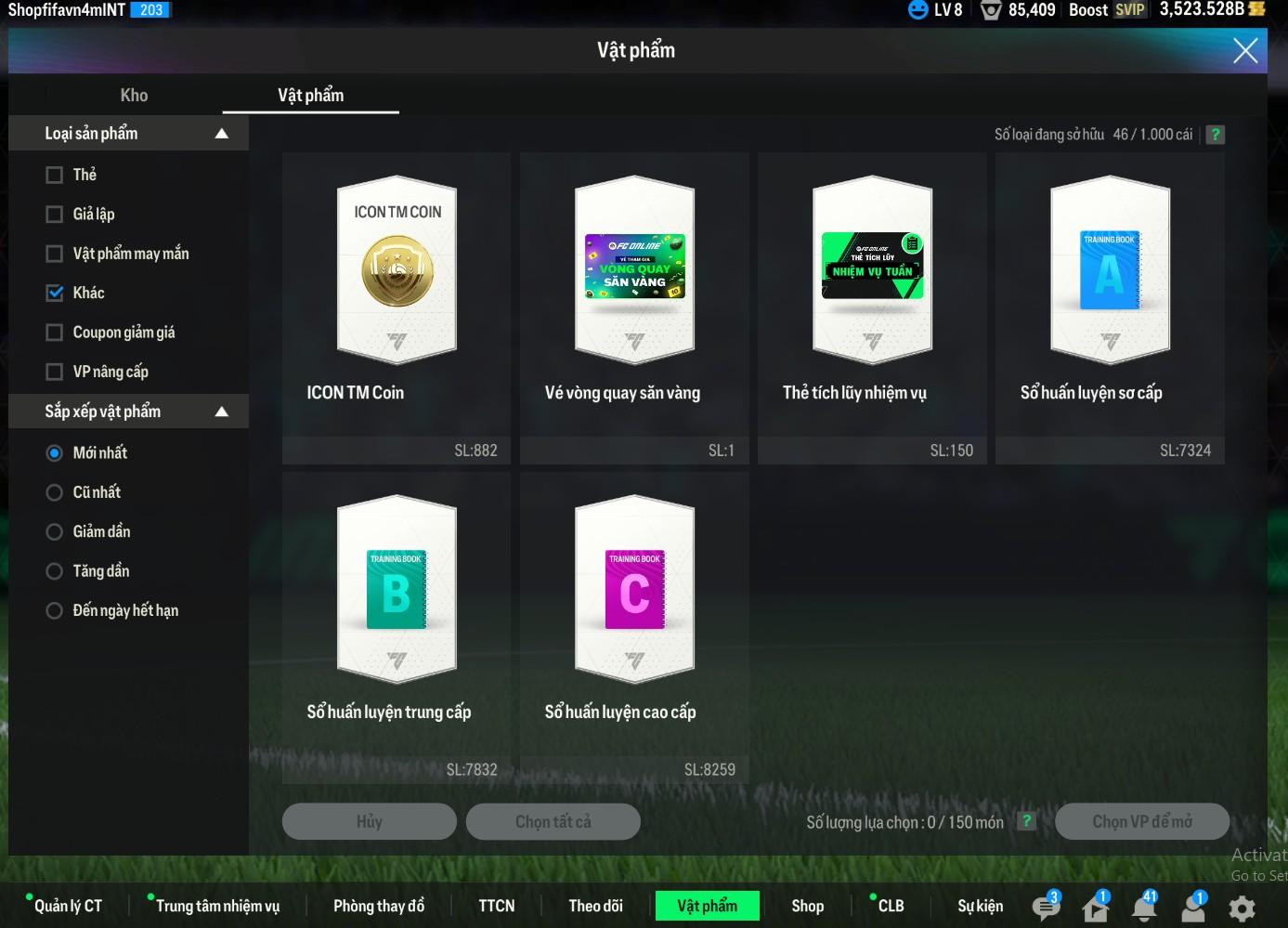
Task: Select the ICON TM Coin item card
Action: pos(397,307)
